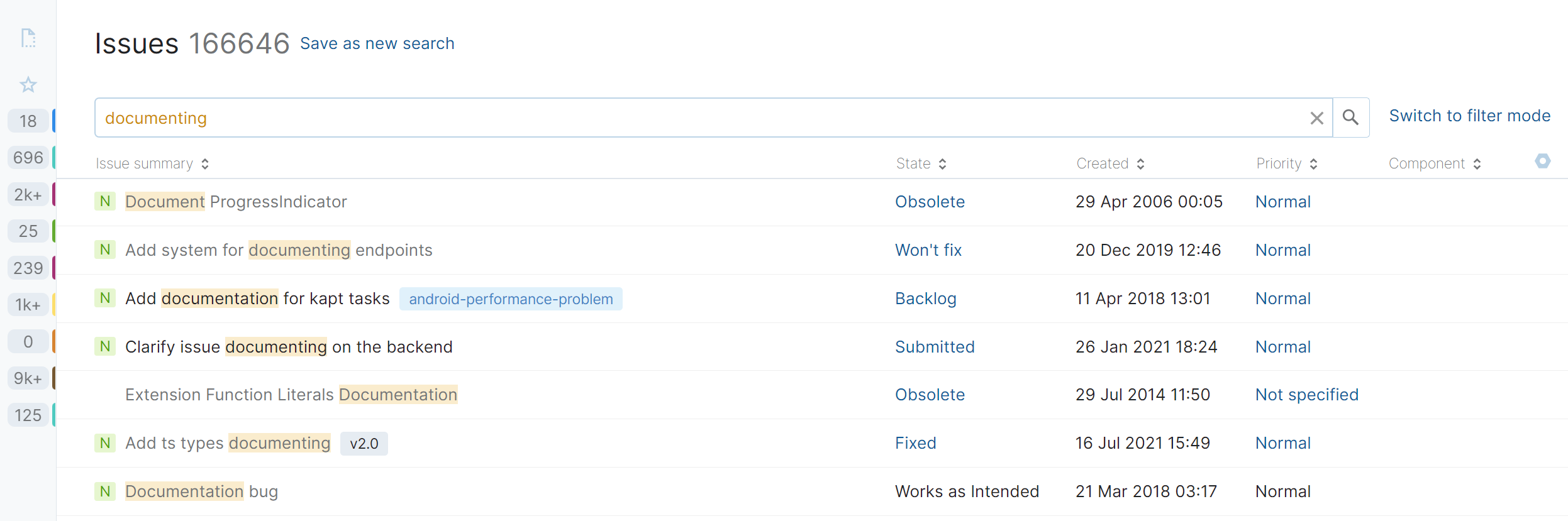Toggle unread marker on 'Documentation bug'
1568x521 pixels.
click(105, 491)
